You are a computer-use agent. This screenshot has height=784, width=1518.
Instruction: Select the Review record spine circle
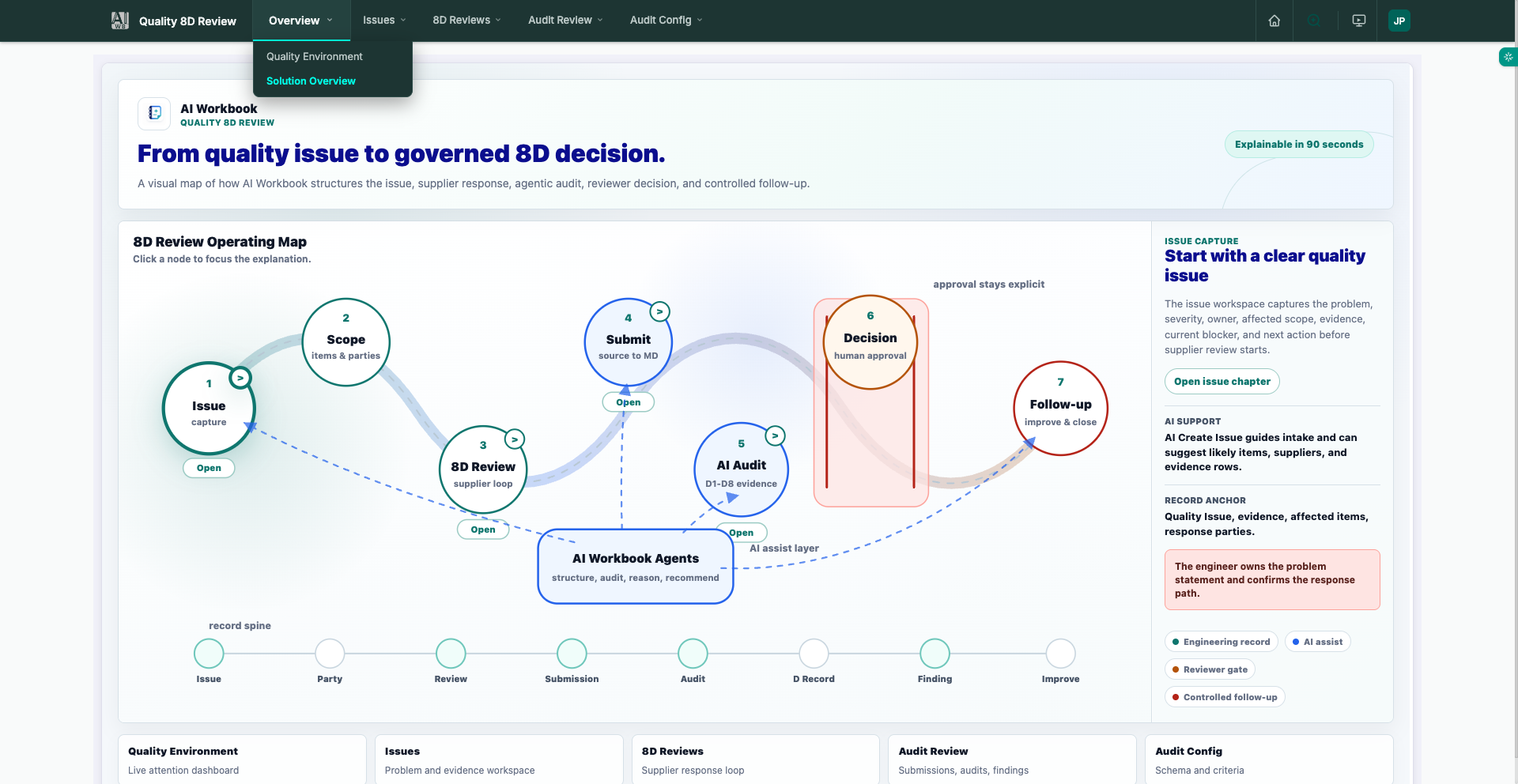(451, 654)
